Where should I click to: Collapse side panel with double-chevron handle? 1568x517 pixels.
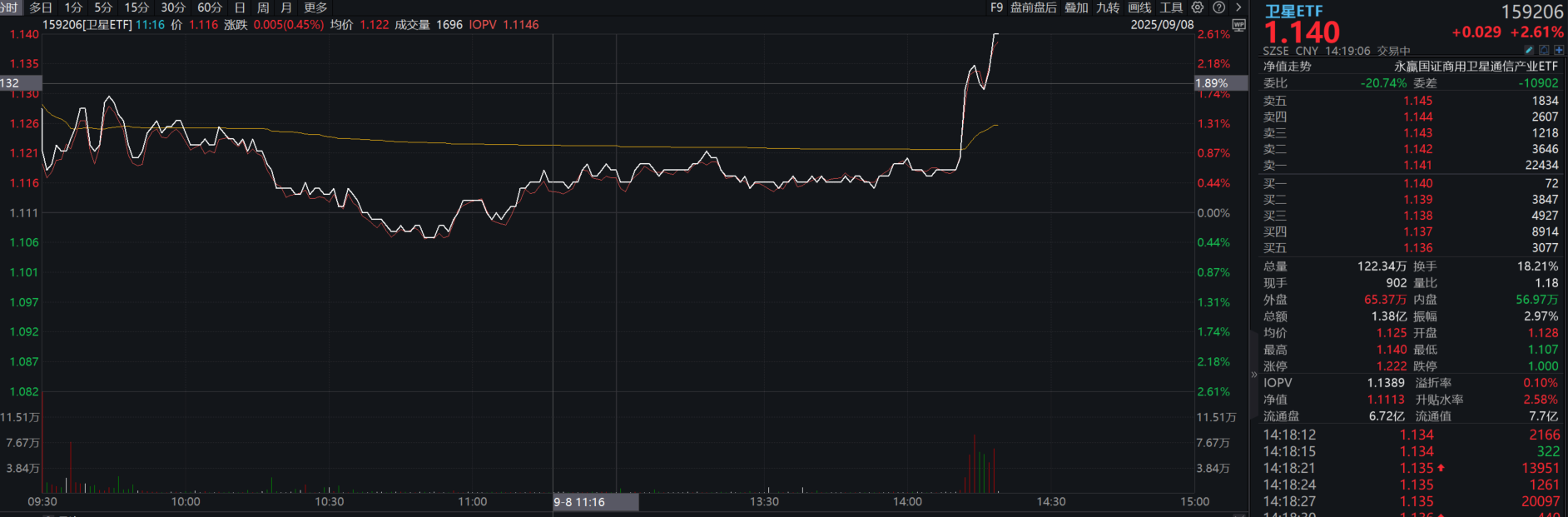(x=1254, y=375)
